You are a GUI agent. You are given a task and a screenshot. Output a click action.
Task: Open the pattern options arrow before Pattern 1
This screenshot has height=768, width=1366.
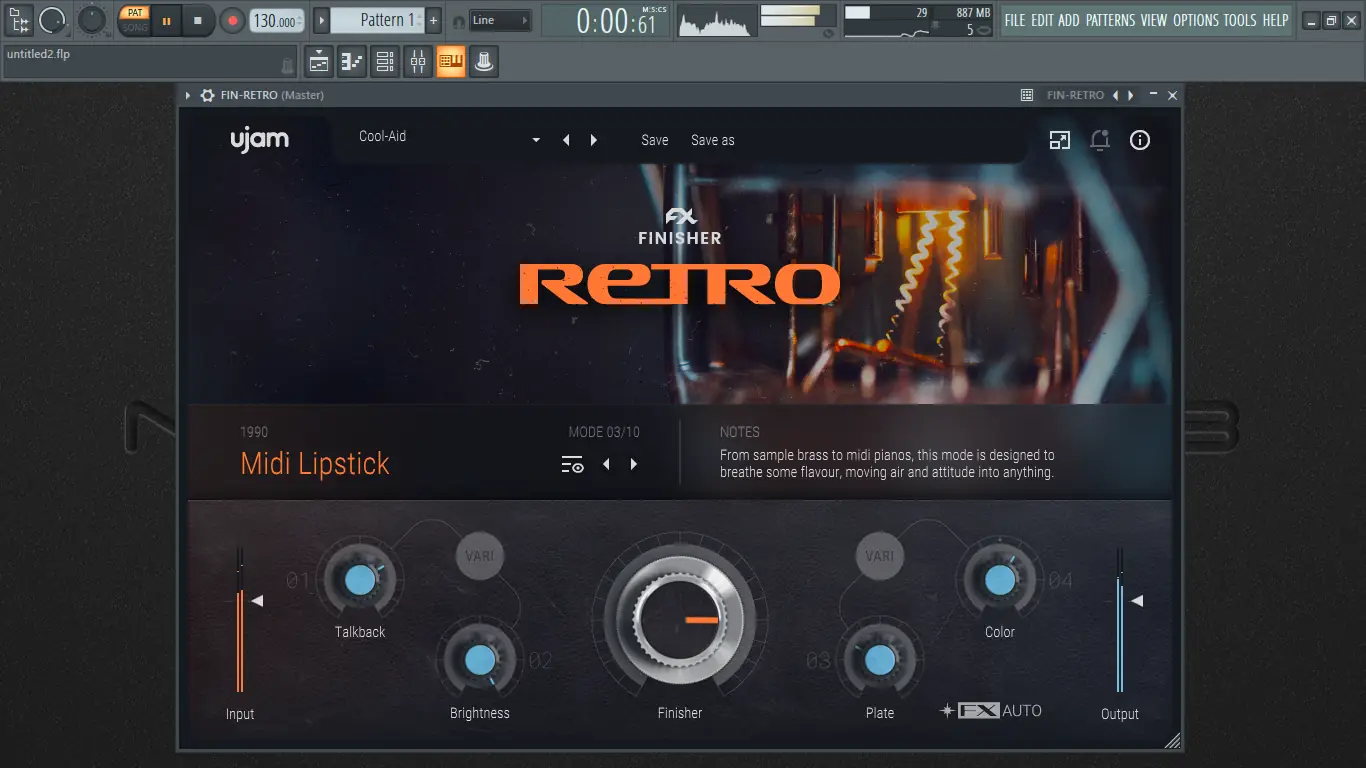(x=321, y=20)
